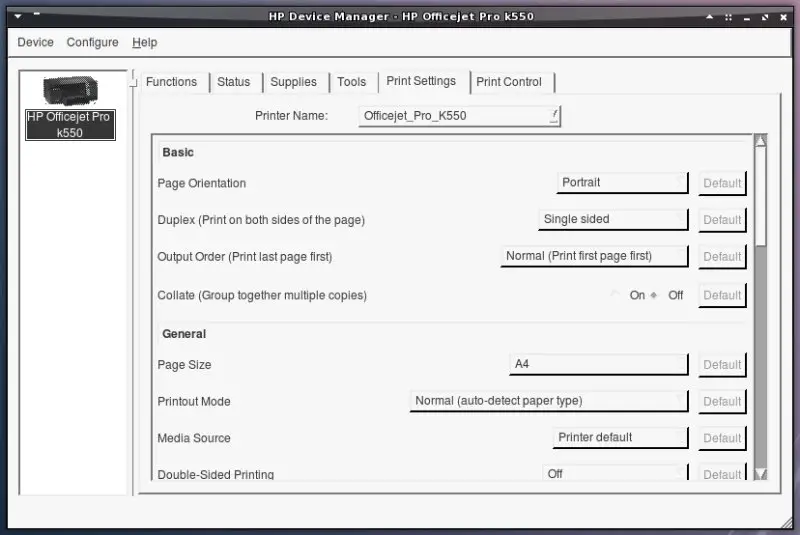The image size is (800, 535).
Task: Click the scrollbar down arrow in settings
Action: (760, 474)
